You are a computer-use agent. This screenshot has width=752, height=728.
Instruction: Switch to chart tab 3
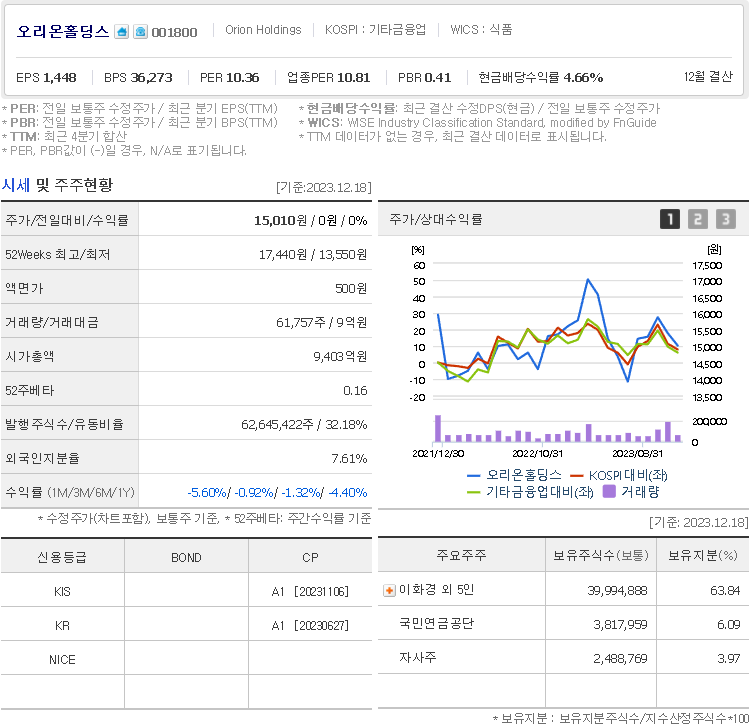point(726,219)
